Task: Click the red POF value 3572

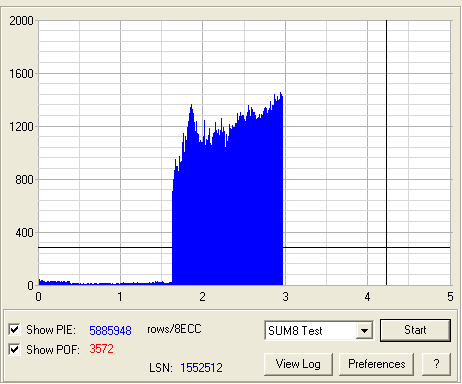Action: click(x=101, y=349)
